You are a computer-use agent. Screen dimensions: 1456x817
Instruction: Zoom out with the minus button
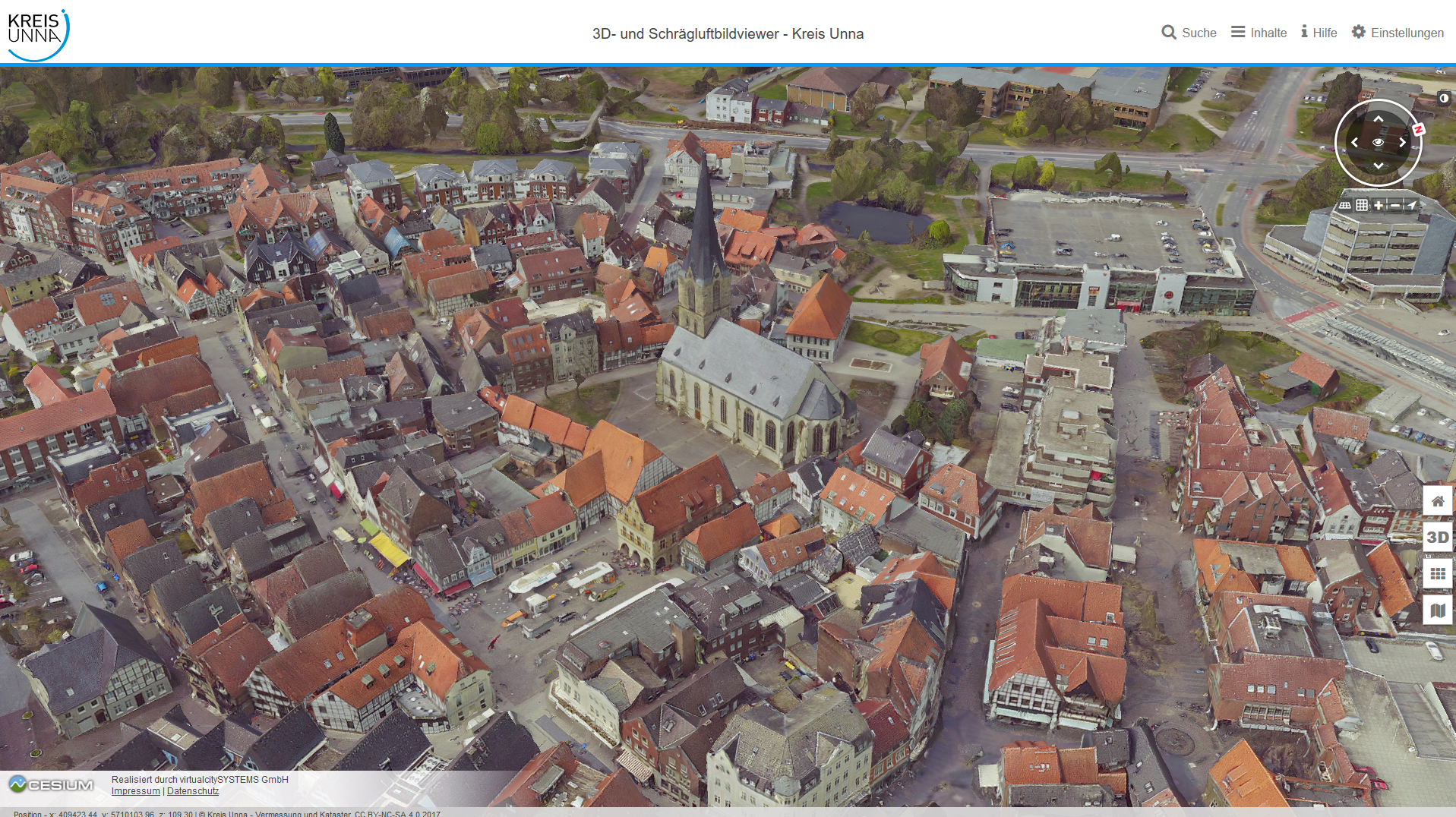[x=1395, y=205]
